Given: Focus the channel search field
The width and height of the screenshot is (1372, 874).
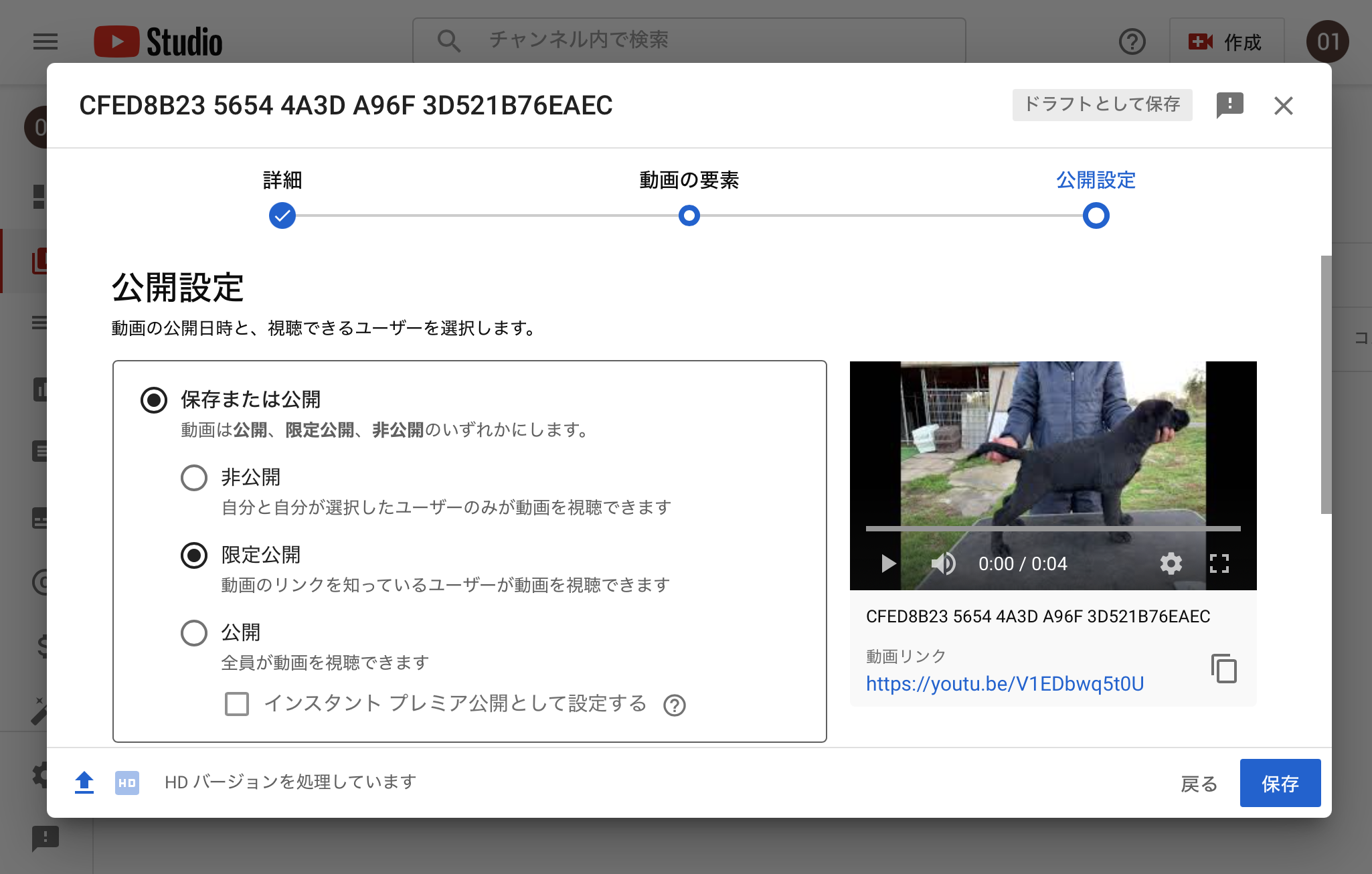Looking at the screenshot, I should tap(689, 40).
